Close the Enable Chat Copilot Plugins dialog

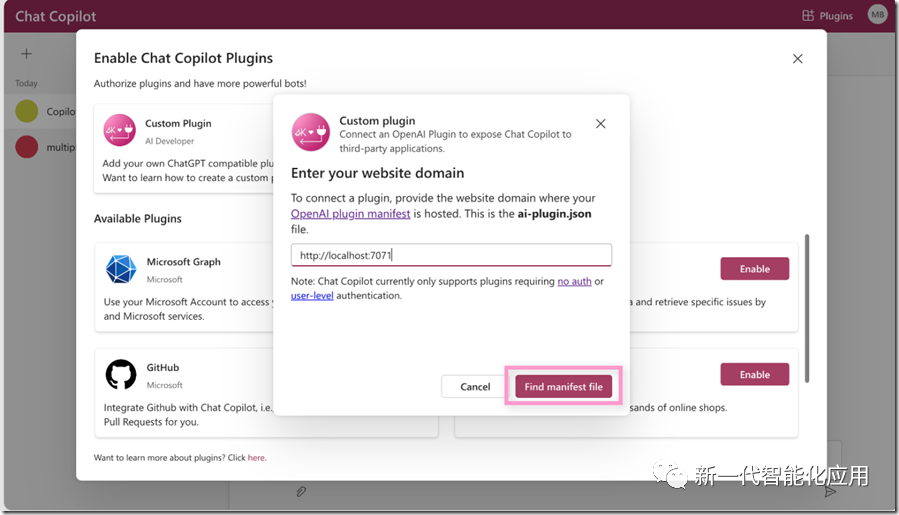(x=798, y=58)
